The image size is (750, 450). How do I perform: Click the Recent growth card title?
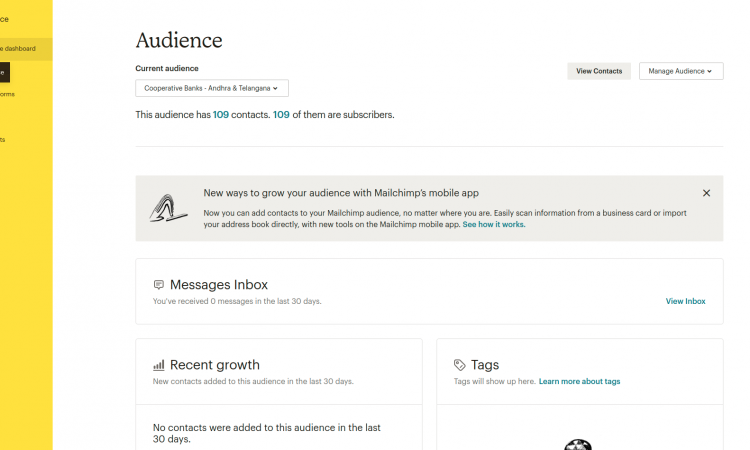coord(214,365)
